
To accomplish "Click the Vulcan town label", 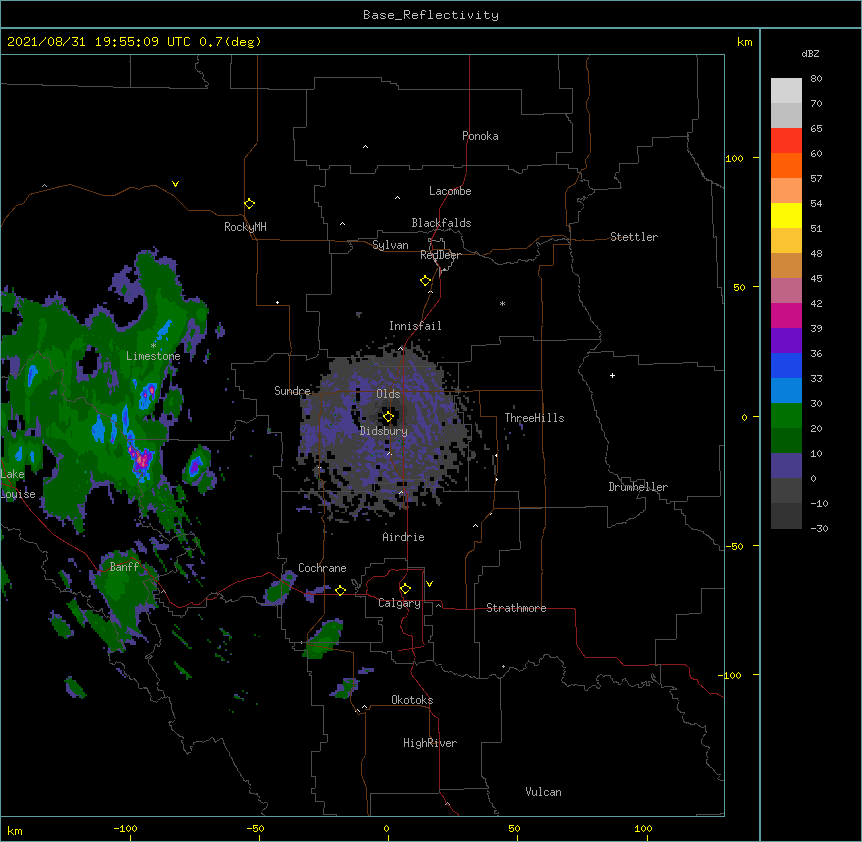I will pyautogui.click(x=543, y=792).
